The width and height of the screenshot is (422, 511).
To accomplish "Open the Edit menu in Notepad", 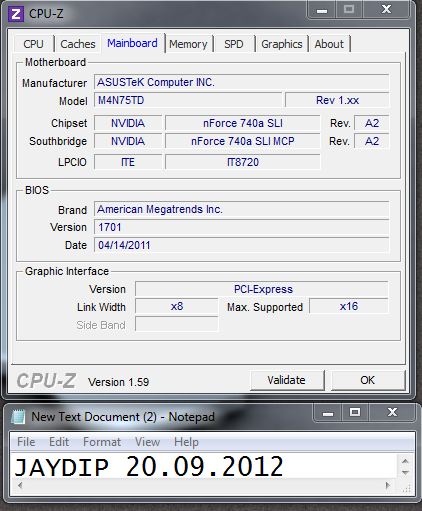I will tap(59, 442).
